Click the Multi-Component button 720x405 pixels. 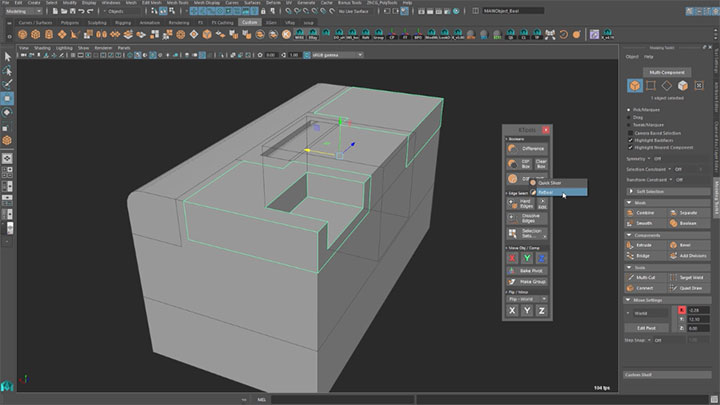(667, 73)
